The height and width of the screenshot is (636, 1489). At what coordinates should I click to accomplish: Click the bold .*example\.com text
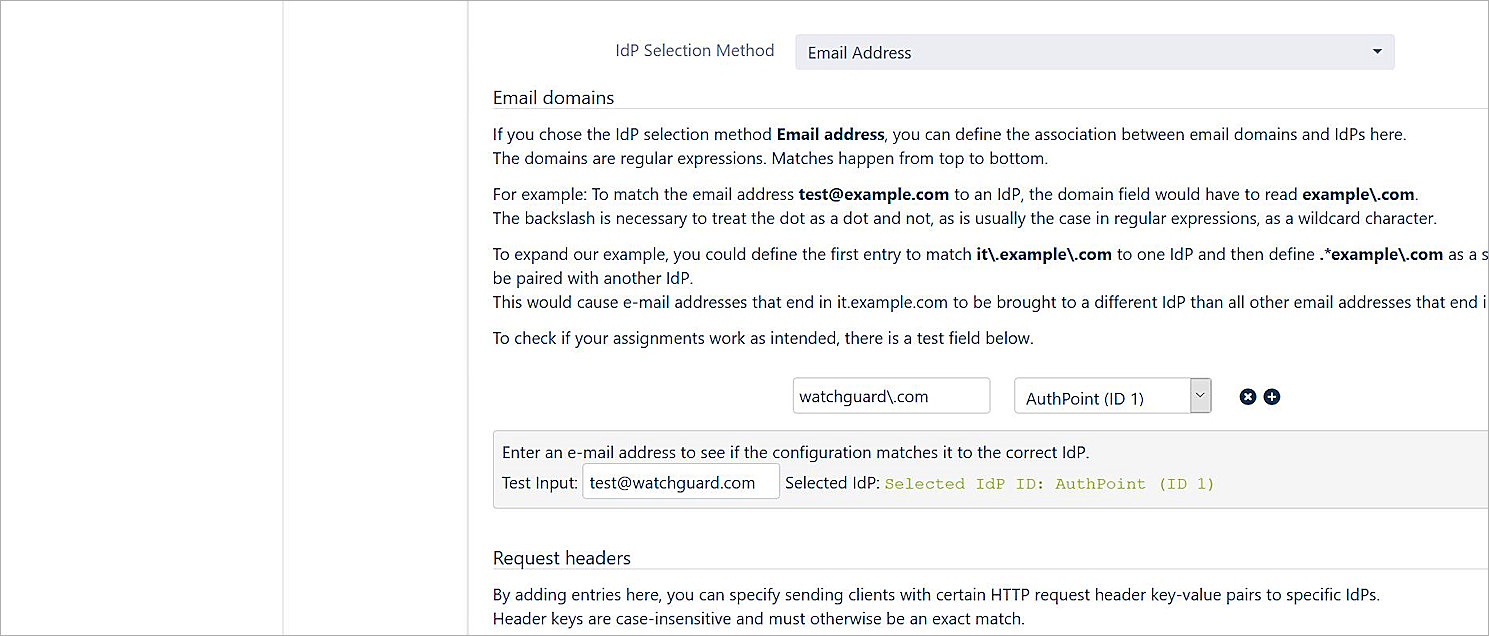point(1380,254)
